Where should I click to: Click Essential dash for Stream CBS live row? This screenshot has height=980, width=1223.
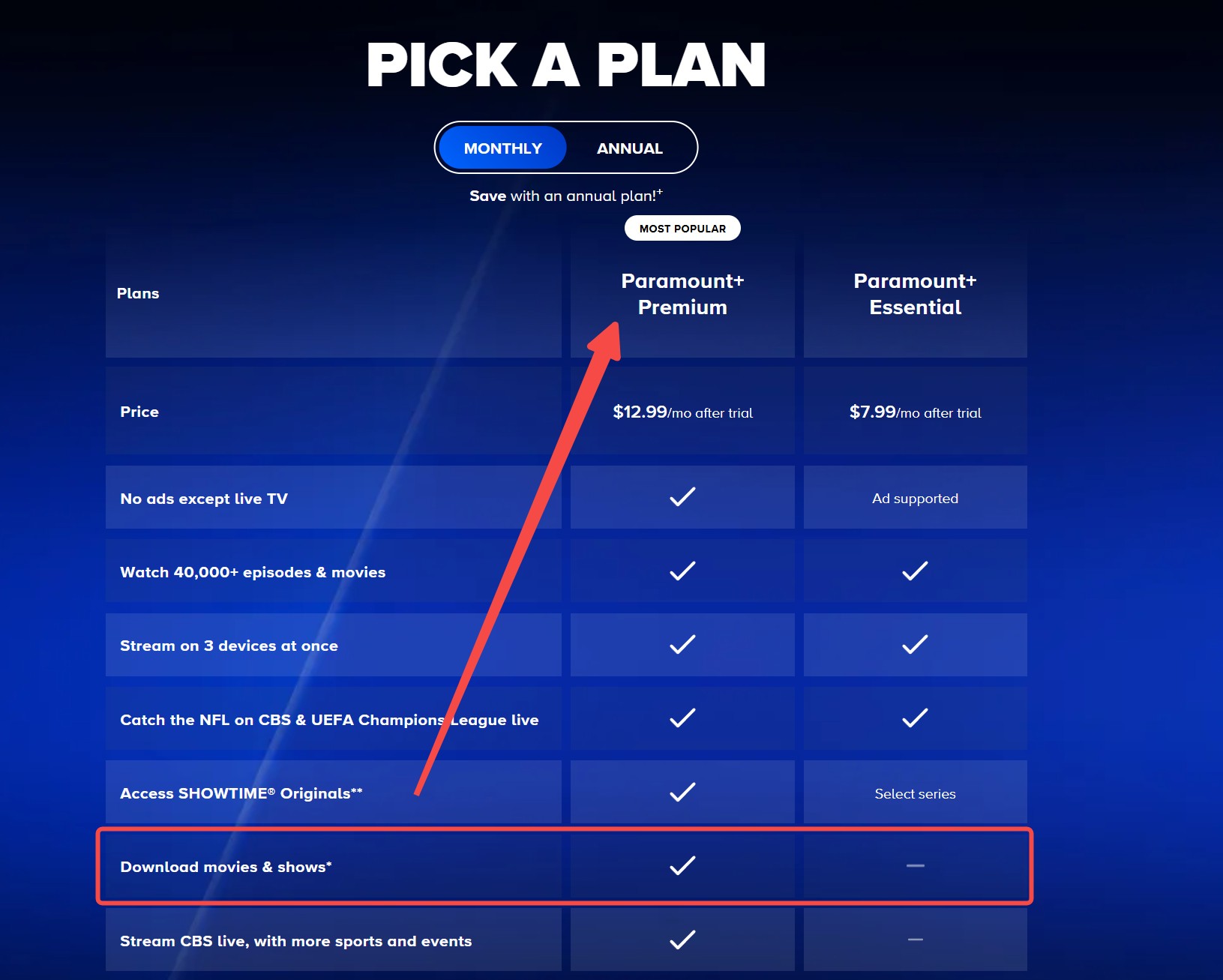click(915, 939)
